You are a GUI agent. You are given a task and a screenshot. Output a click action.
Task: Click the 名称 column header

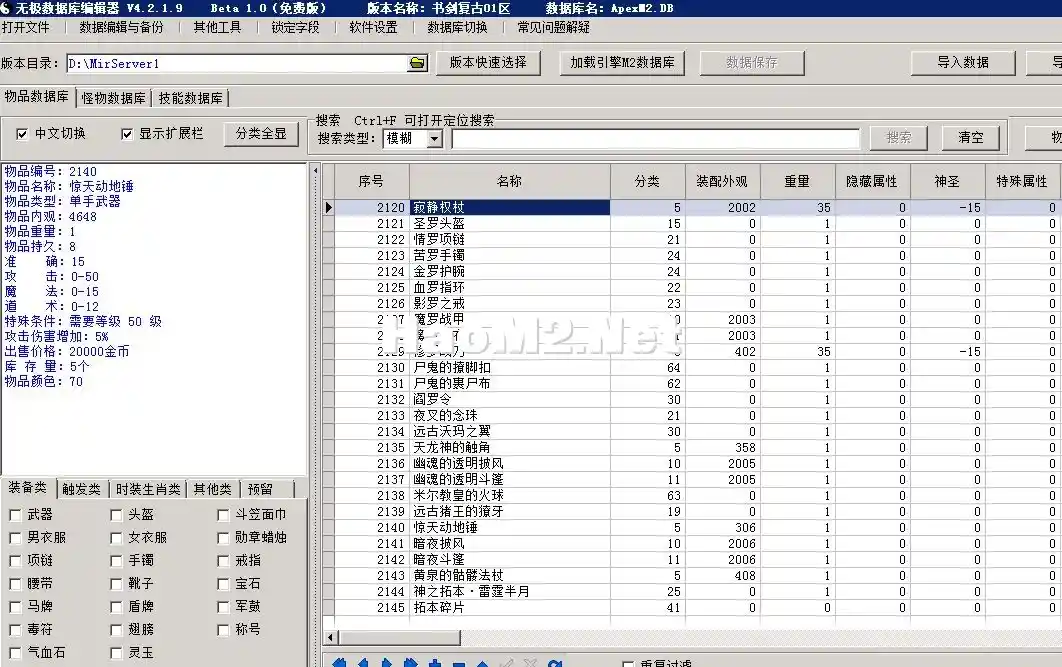coord(509,181)
